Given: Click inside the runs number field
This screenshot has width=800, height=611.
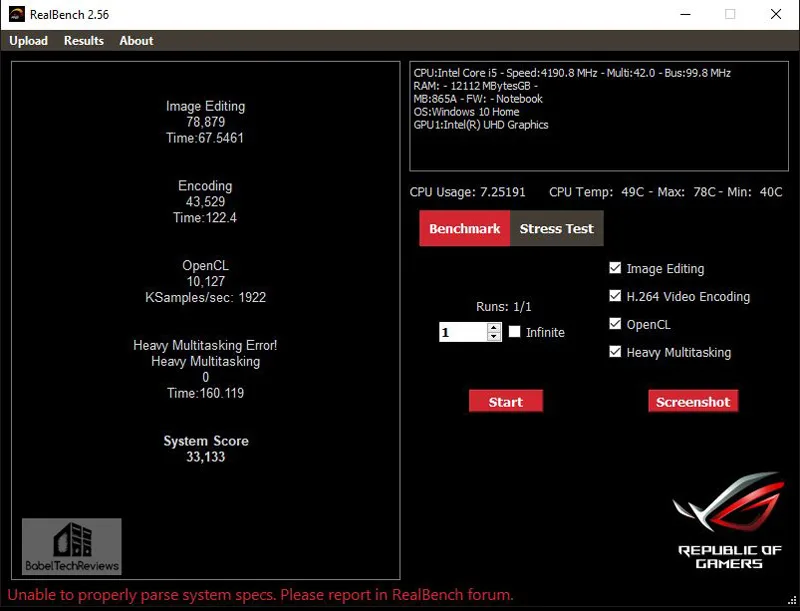Looking at the screenshot, I should point(463,332).
